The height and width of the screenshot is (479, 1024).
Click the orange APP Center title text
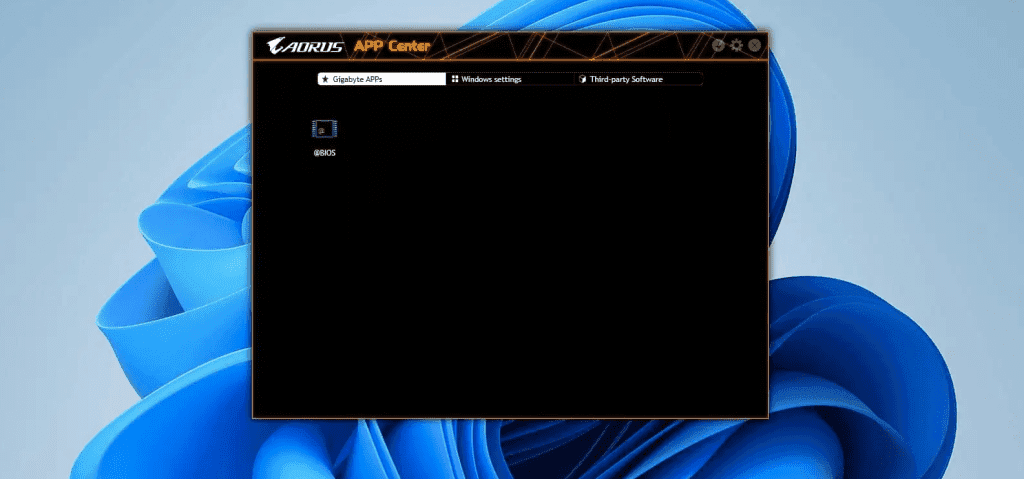[392, 46]
